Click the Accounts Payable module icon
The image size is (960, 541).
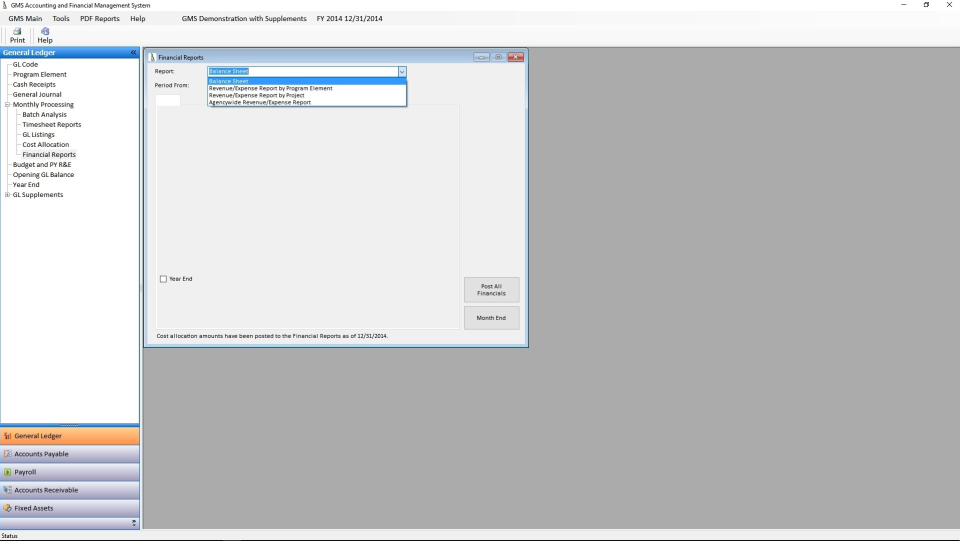(x=7, y=454)
